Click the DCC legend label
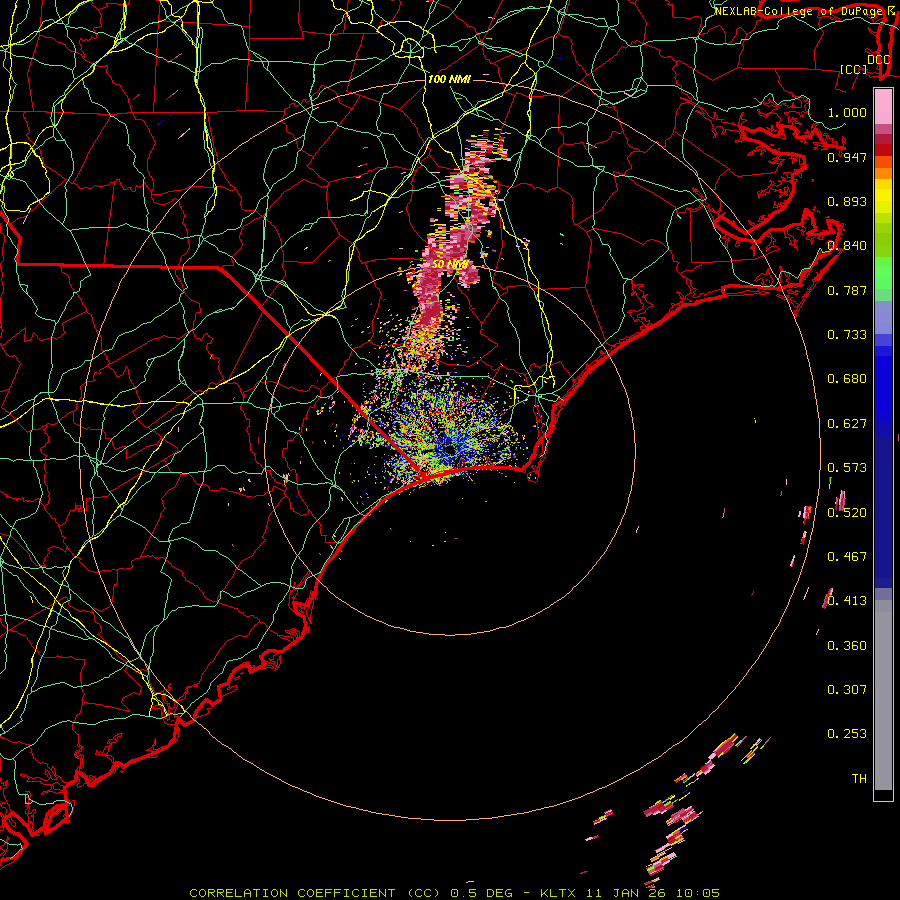The height and width of the screenshot is (900, 900). (878, 60)
